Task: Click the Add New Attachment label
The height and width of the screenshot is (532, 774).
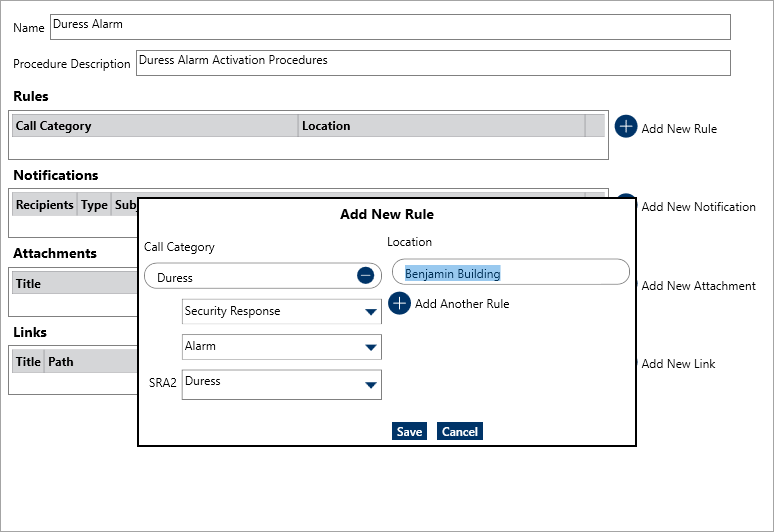Action: tap(698, 286)
